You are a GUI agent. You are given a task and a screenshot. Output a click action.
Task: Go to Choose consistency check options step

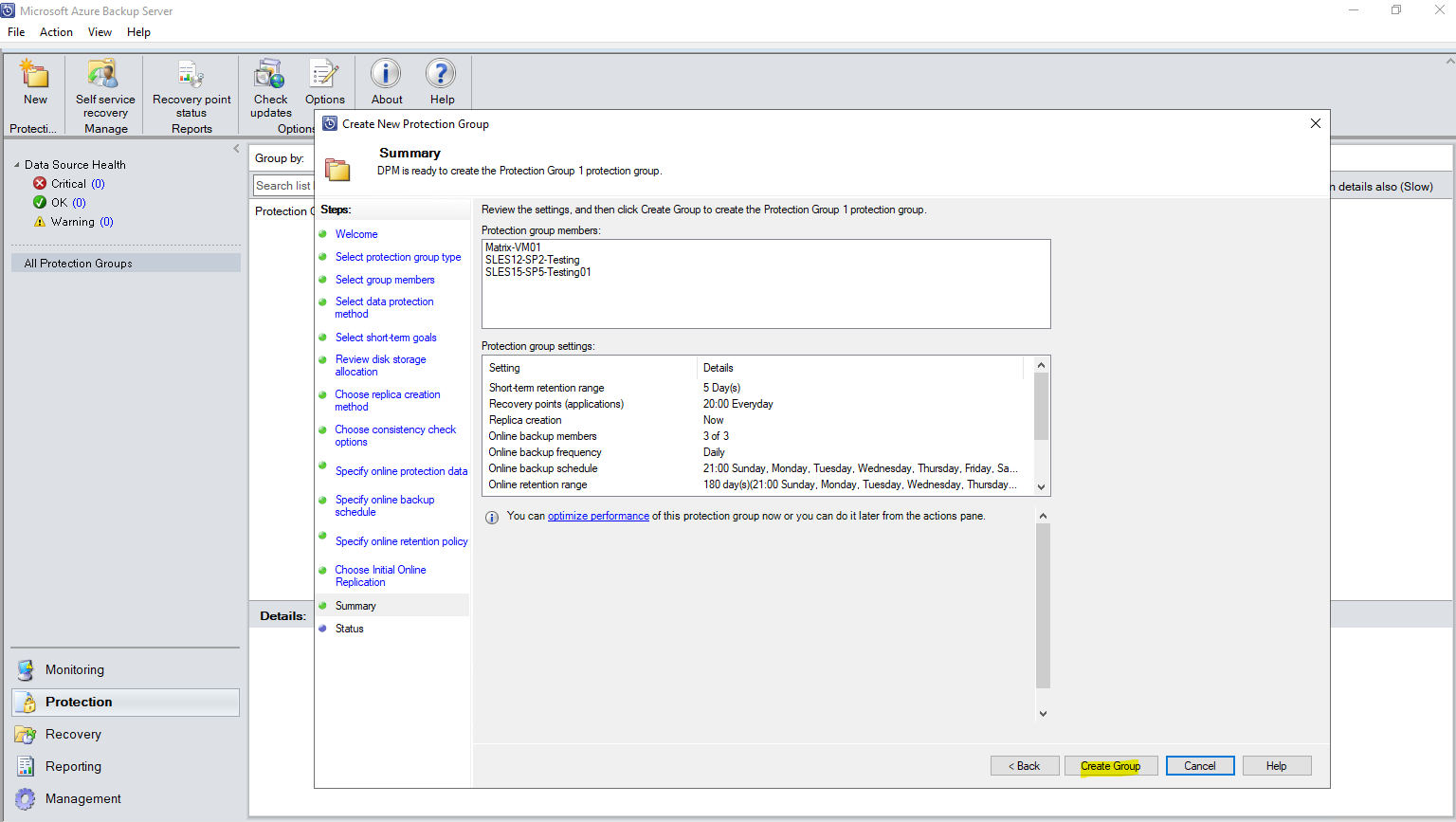(395, 435)
